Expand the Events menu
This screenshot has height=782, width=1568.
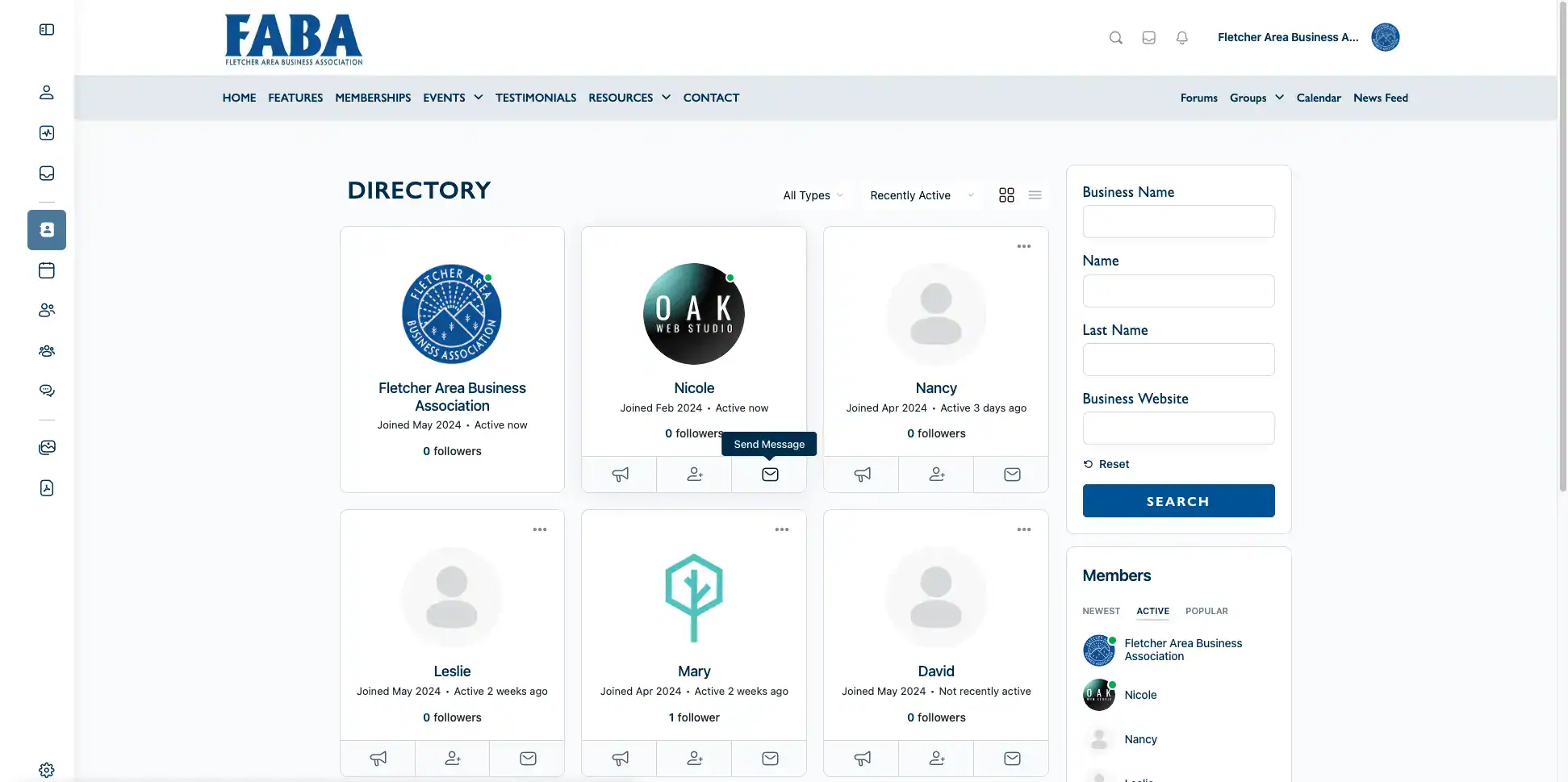[x=453, y=98]
